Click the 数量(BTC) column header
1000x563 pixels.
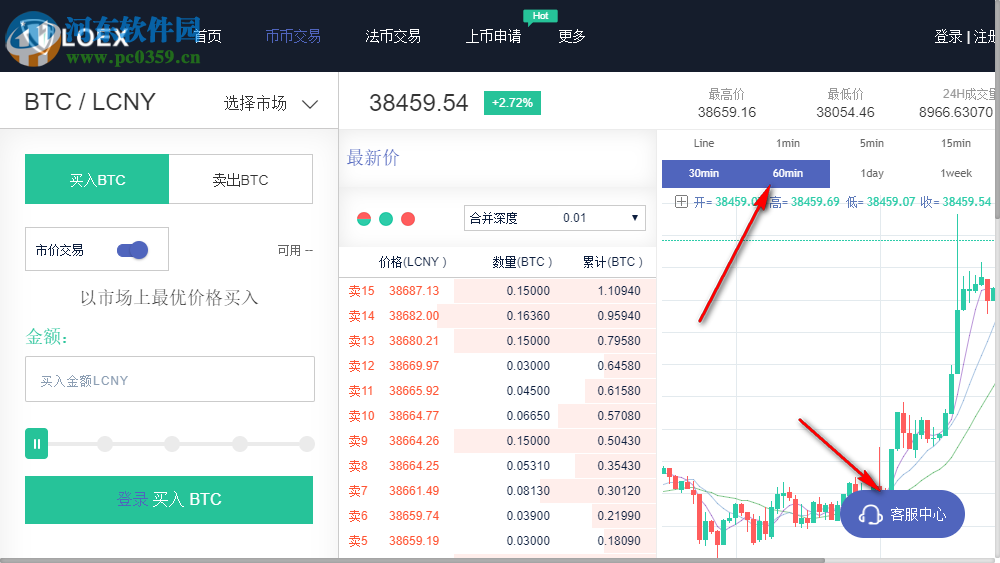[522, 262]
